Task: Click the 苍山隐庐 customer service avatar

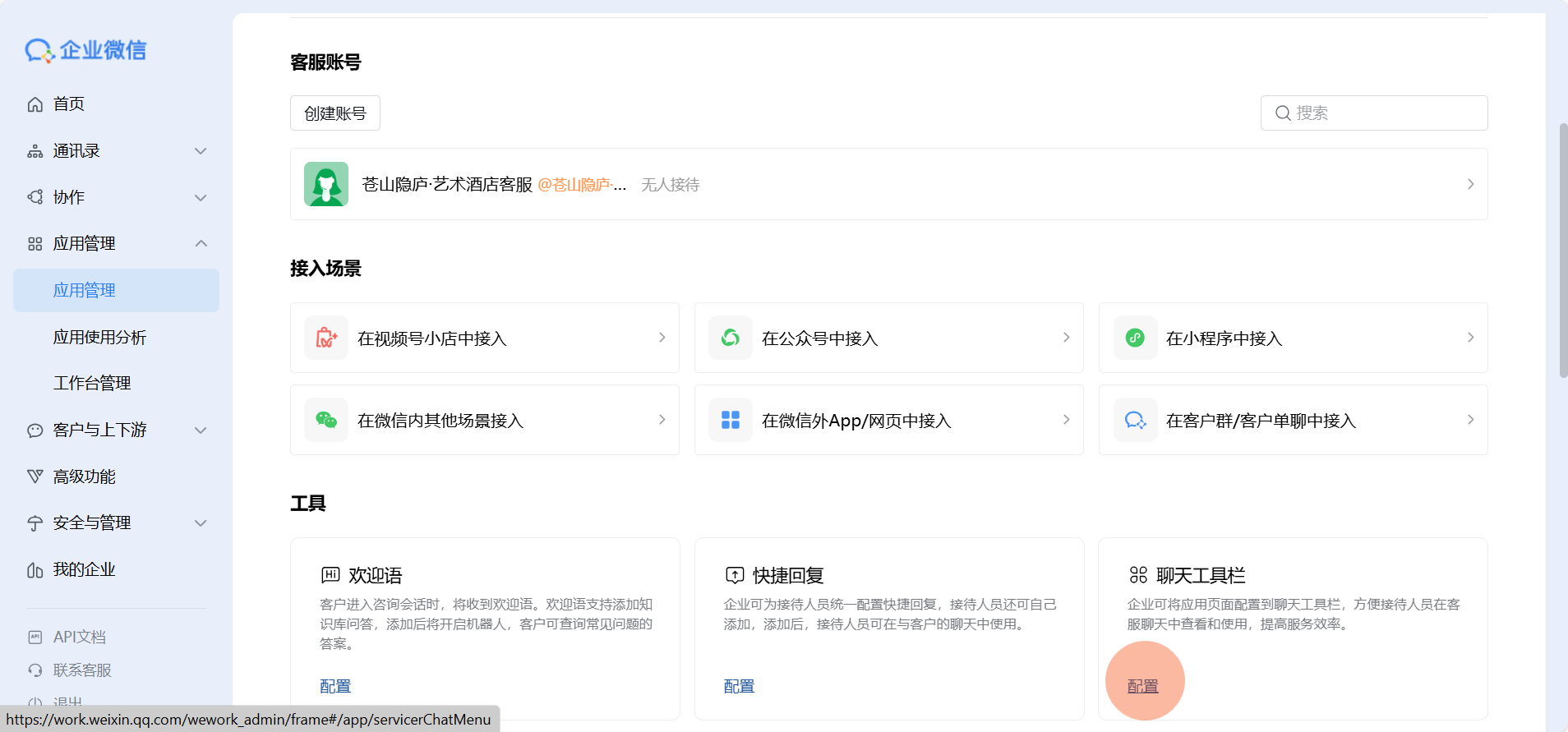Action: [x=326, y=184]
